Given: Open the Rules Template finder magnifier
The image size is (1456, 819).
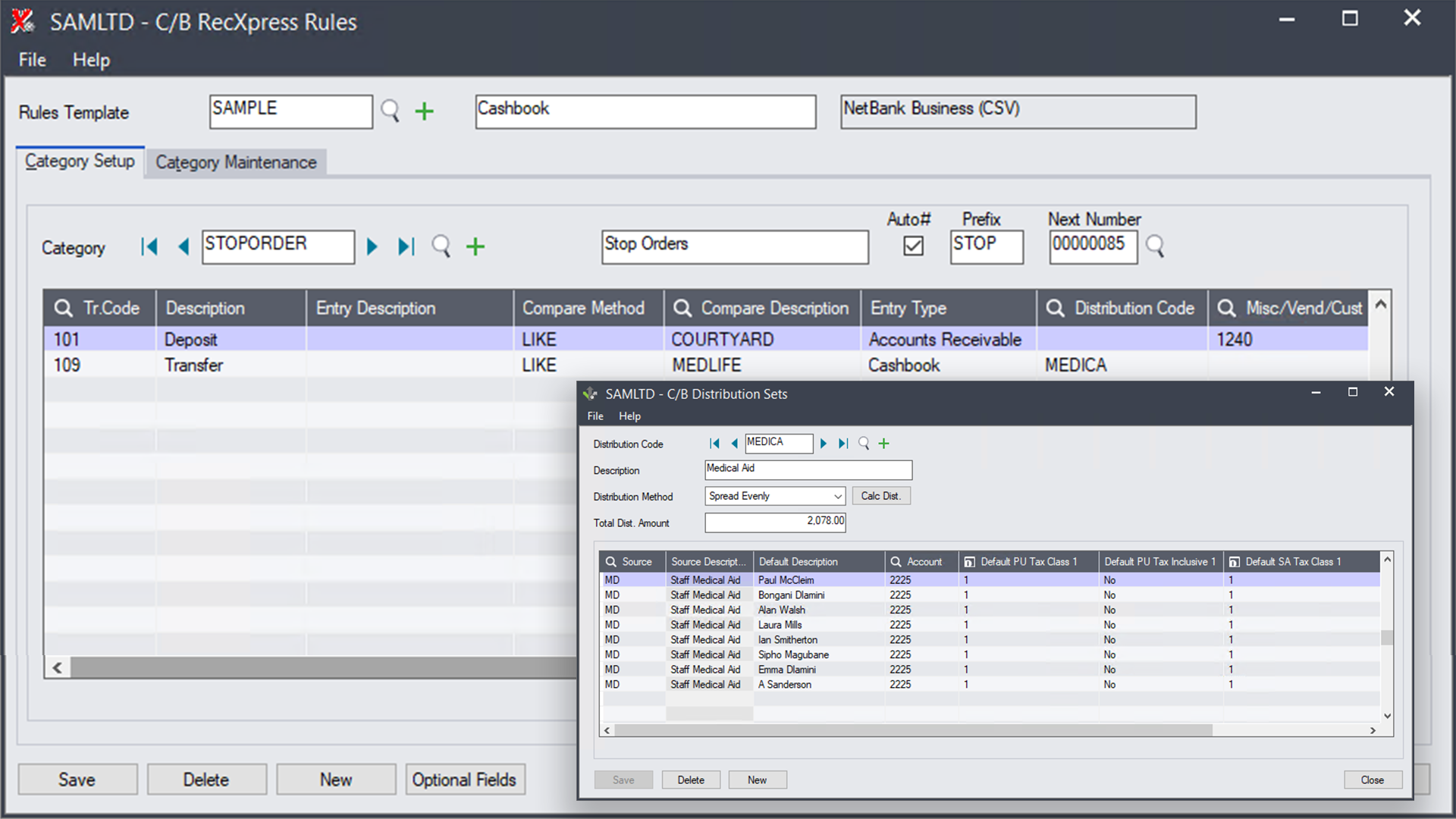Looking at the screenshot, I should [x=391, y=111].
